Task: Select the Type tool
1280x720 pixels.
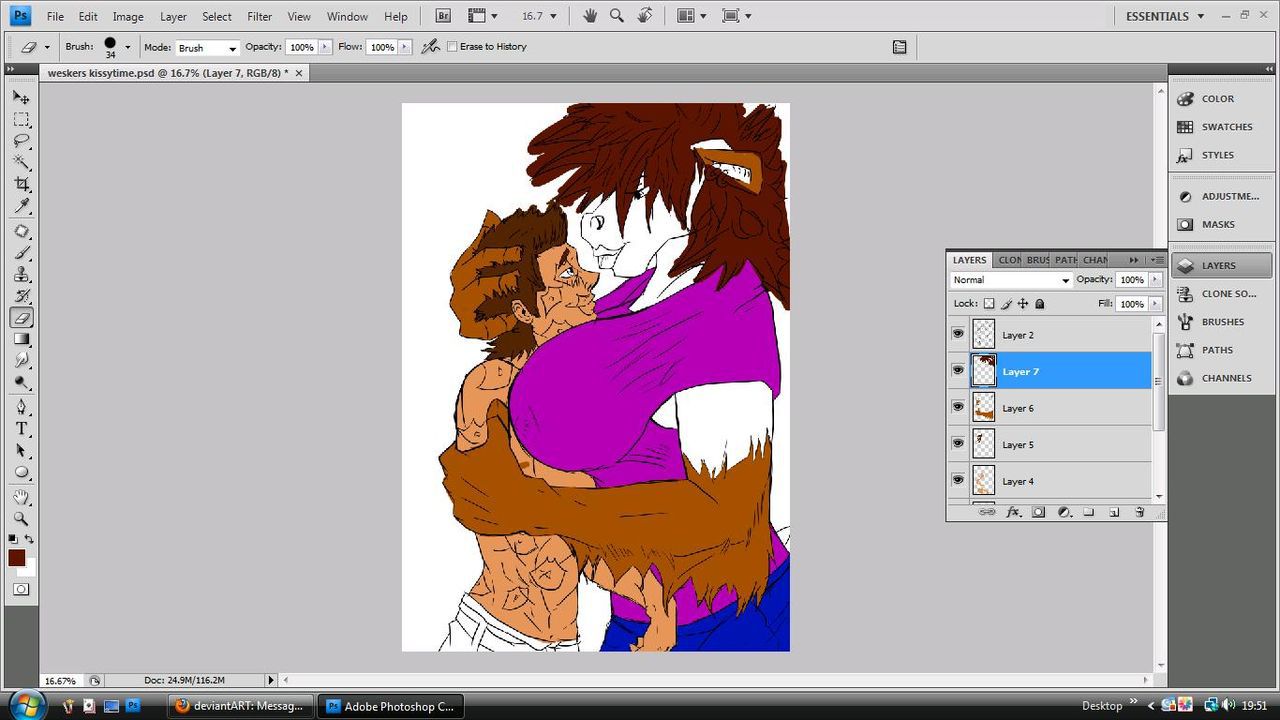Action: pyautogui.click(x=21, y=429)
